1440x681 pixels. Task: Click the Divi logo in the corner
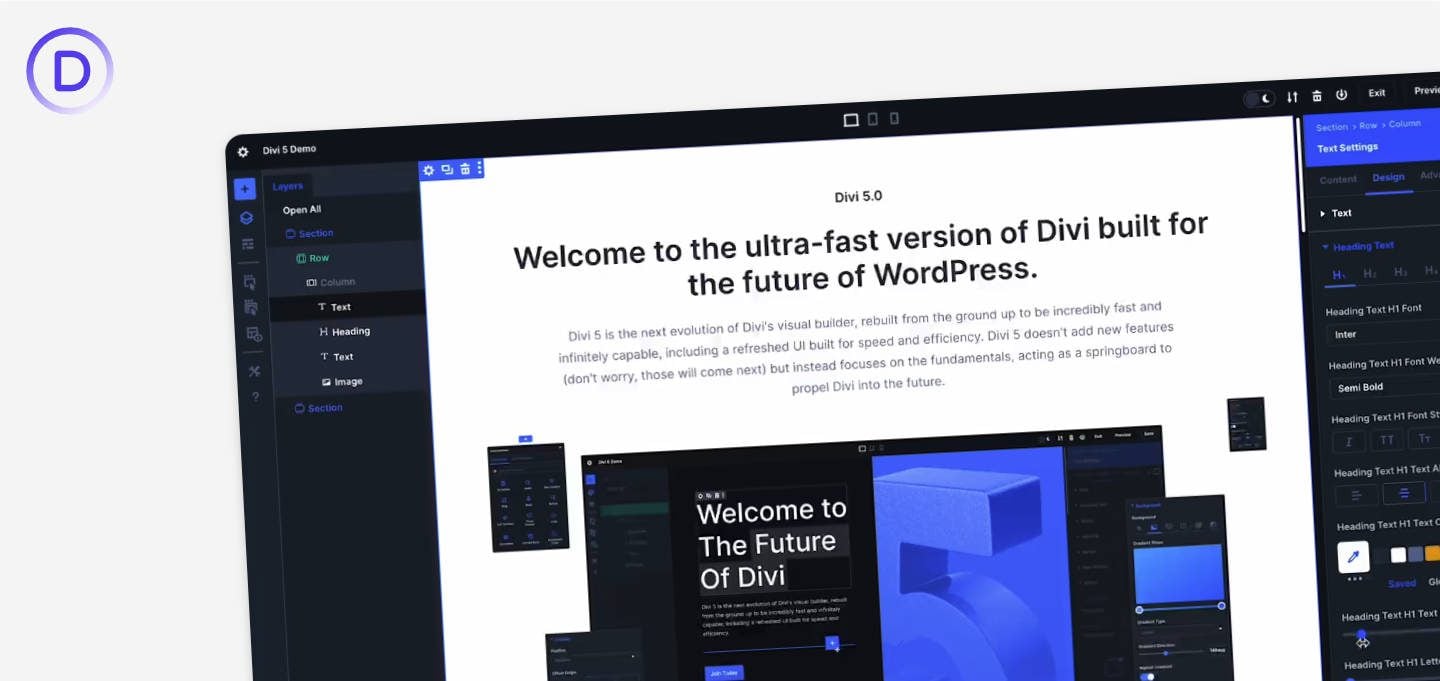coord(69,71)
